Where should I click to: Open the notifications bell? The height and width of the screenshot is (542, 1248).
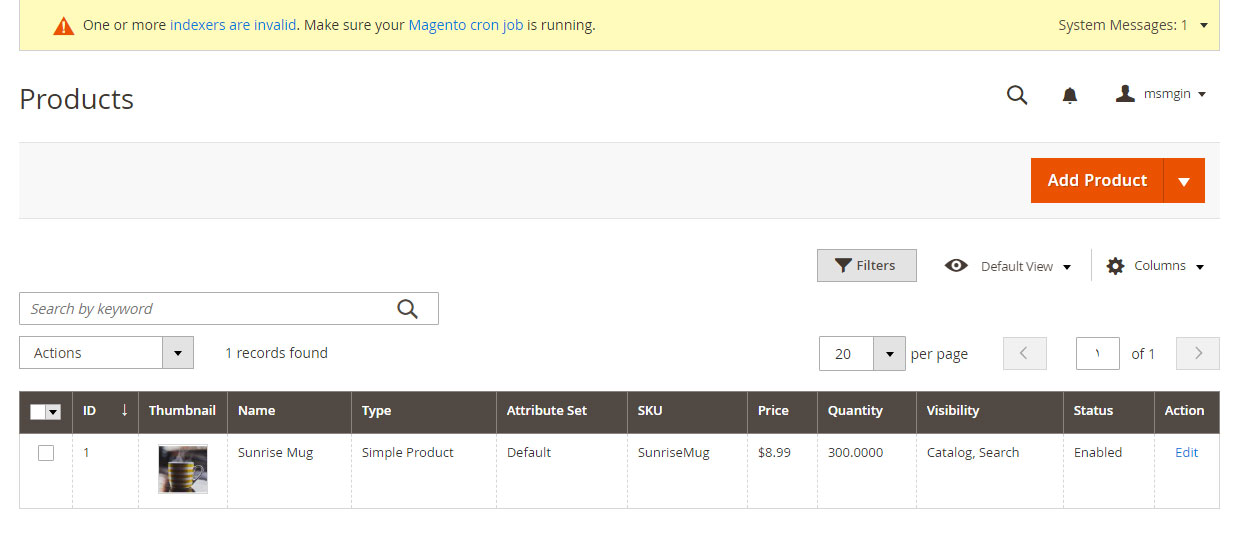[1069, 95]
